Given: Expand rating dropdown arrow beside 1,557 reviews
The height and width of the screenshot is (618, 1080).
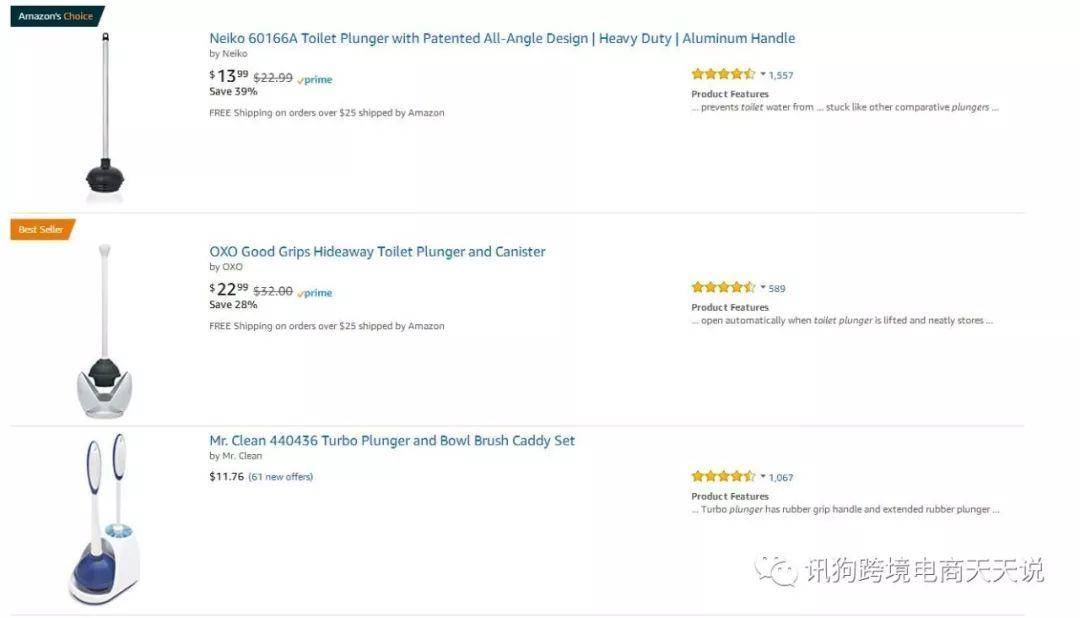Looking at the screenshot, I should [762, 74].
